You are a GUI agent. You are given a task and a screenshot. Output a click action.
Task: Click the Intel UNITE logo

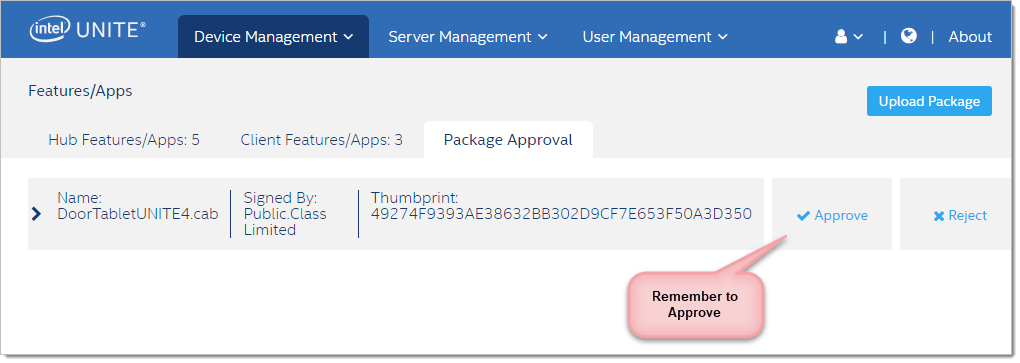tap(87, 31)
